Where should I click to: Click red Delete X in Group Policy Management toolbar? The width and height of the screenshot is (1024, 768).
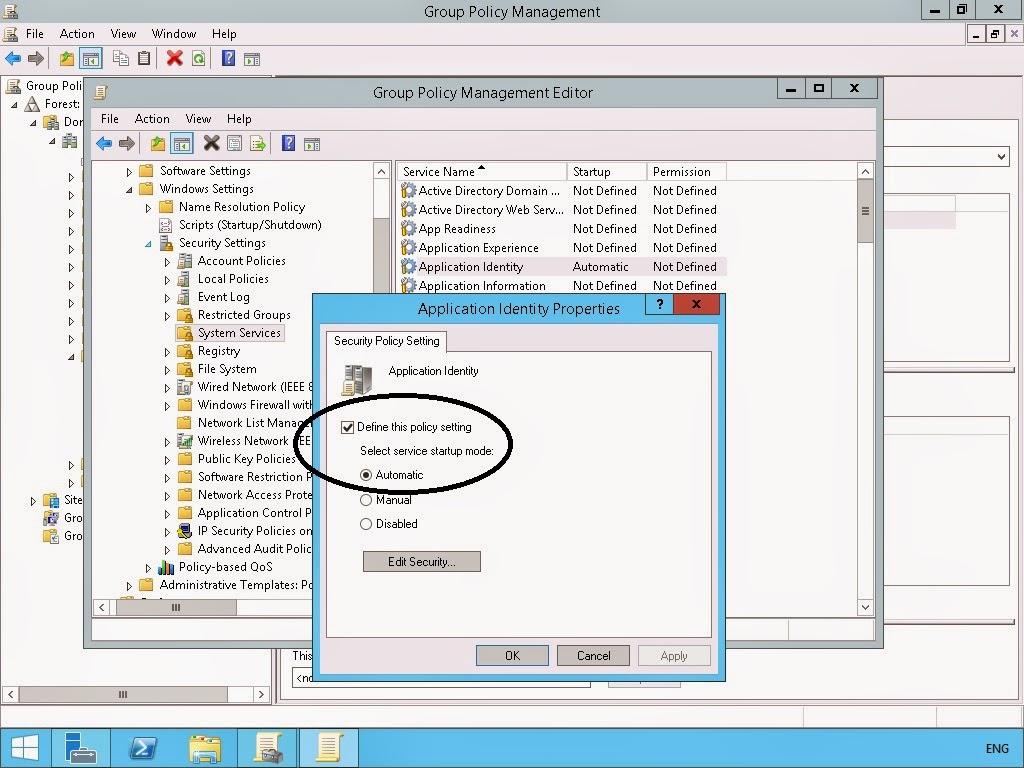pos(174,59)
